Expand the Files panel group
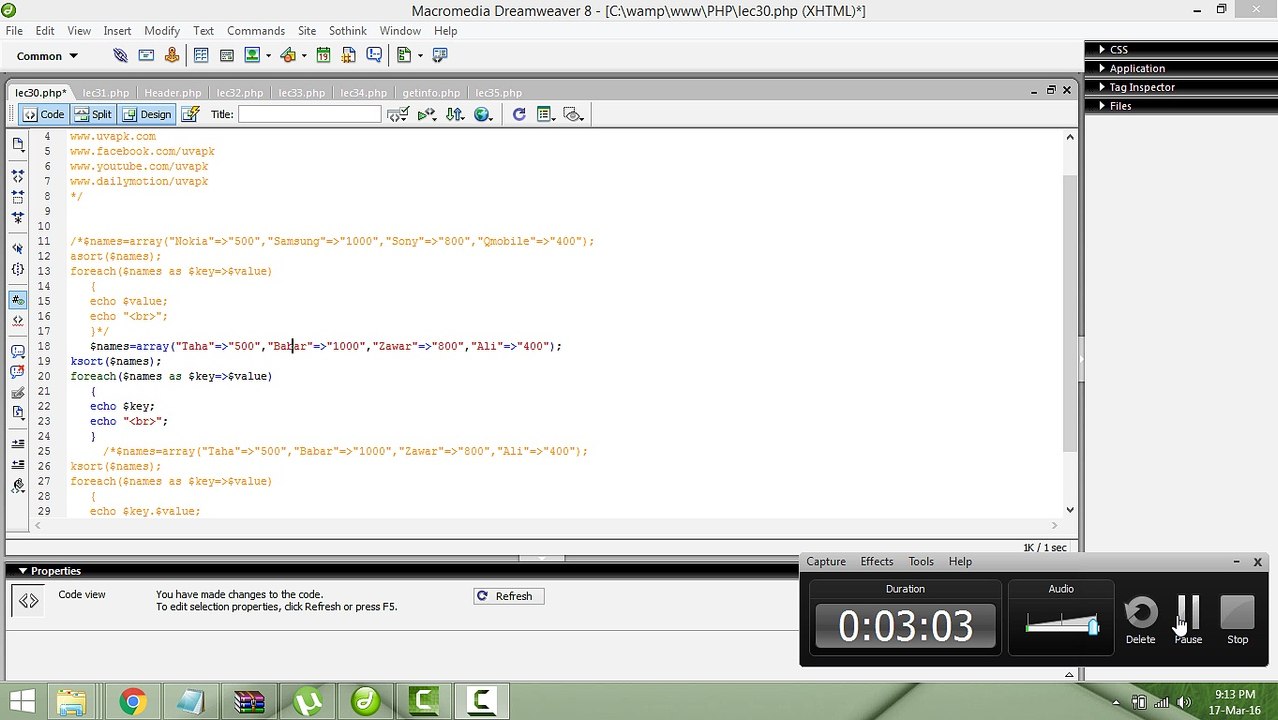 click(1114, 105)
